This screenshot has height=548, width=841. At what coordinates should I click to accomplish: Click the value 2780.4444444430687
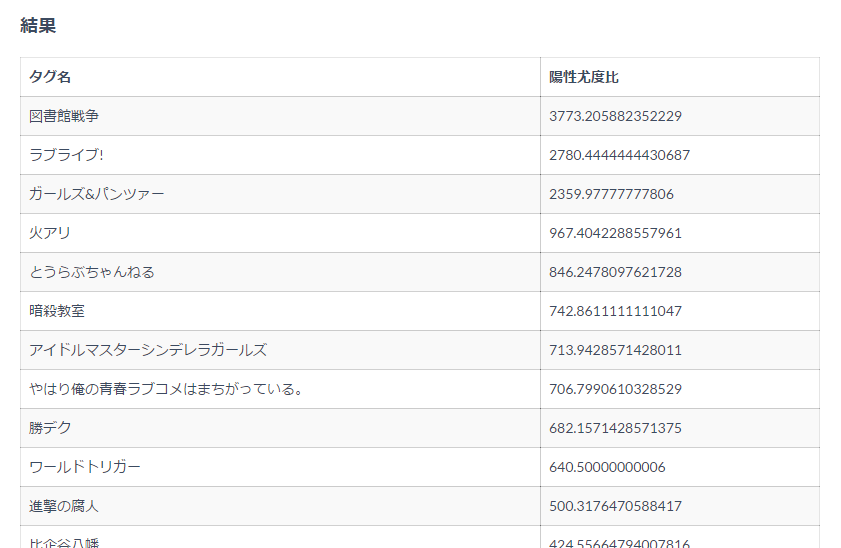pos(619,155)
